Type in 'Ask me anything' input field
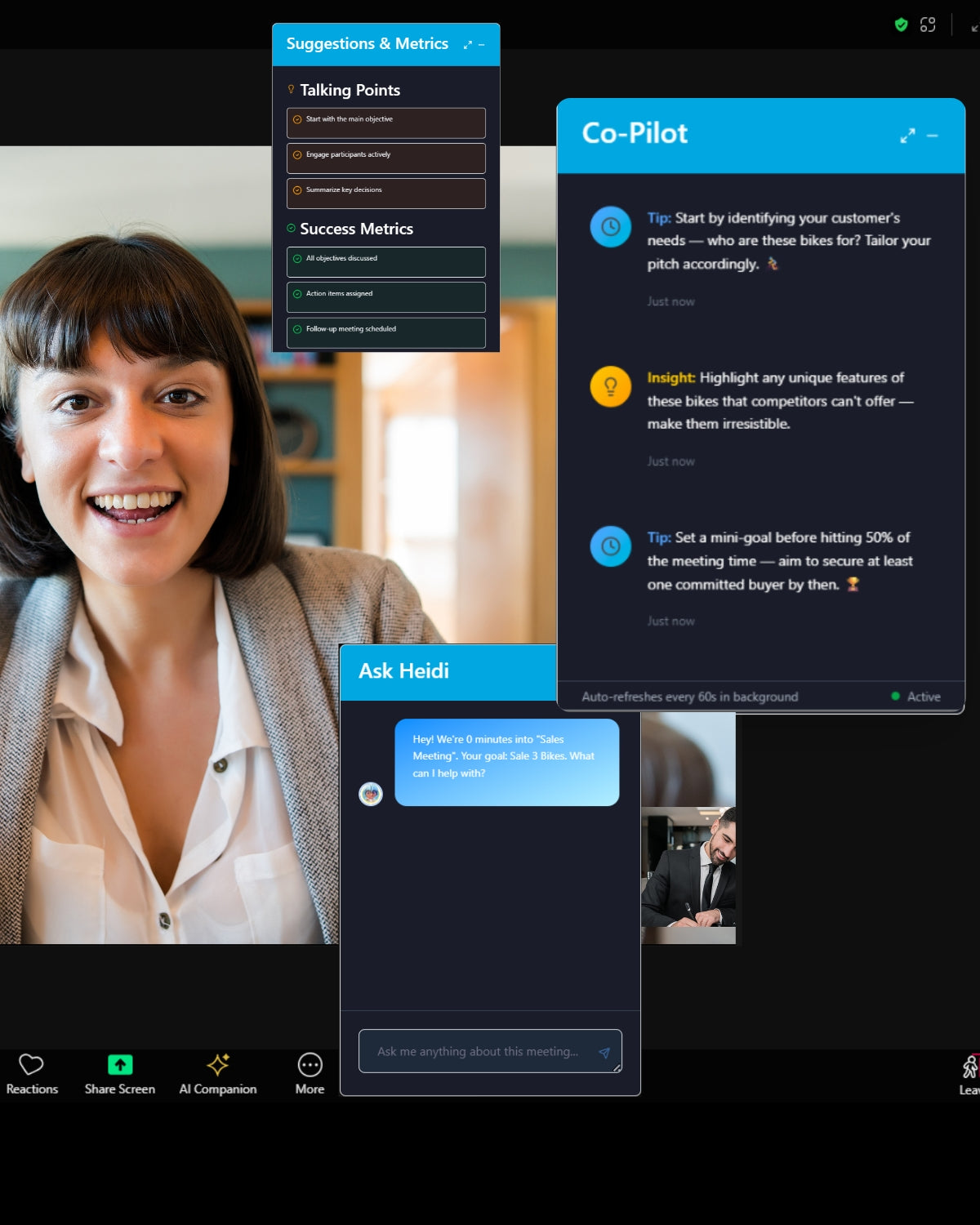This screenshot has height=1225, width=980. 478,1052
